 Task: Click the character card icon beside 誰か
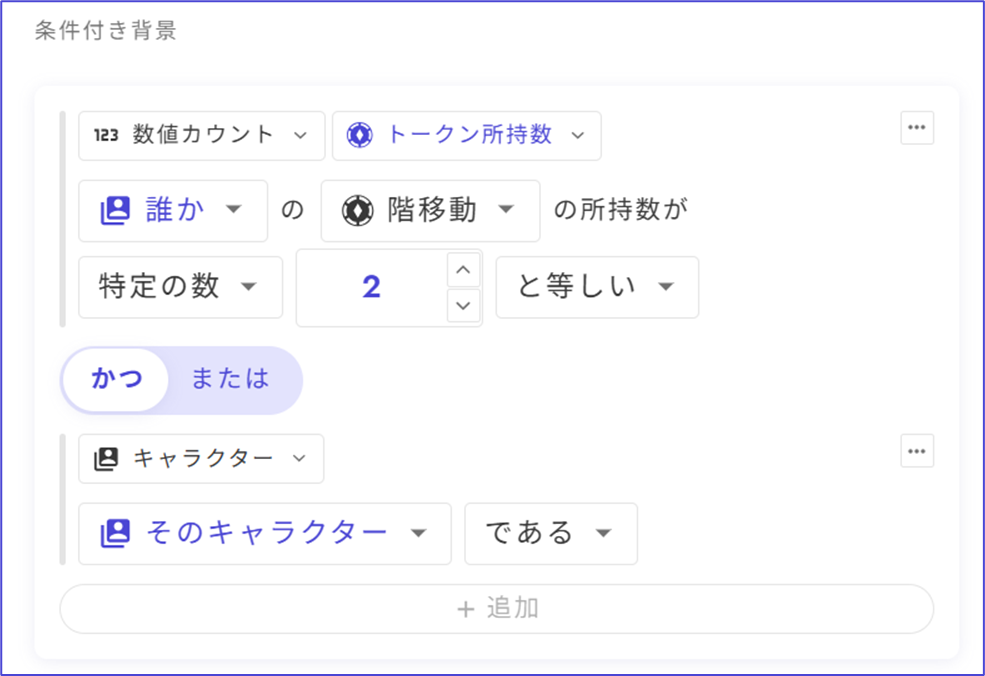click(x=116, y=210)
